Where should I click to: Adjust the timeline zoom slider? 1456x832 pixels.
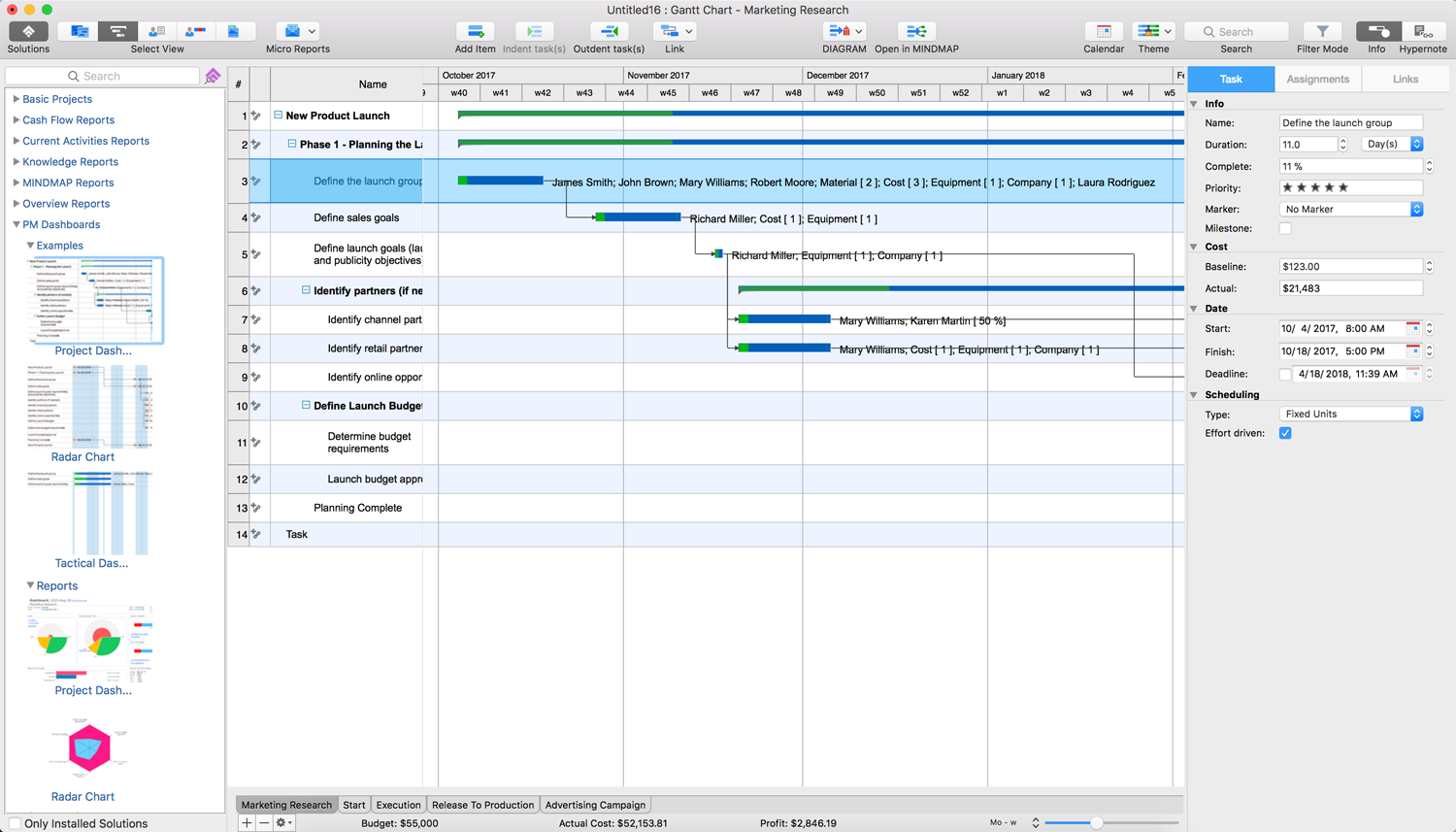click(x=1096, y=823)
